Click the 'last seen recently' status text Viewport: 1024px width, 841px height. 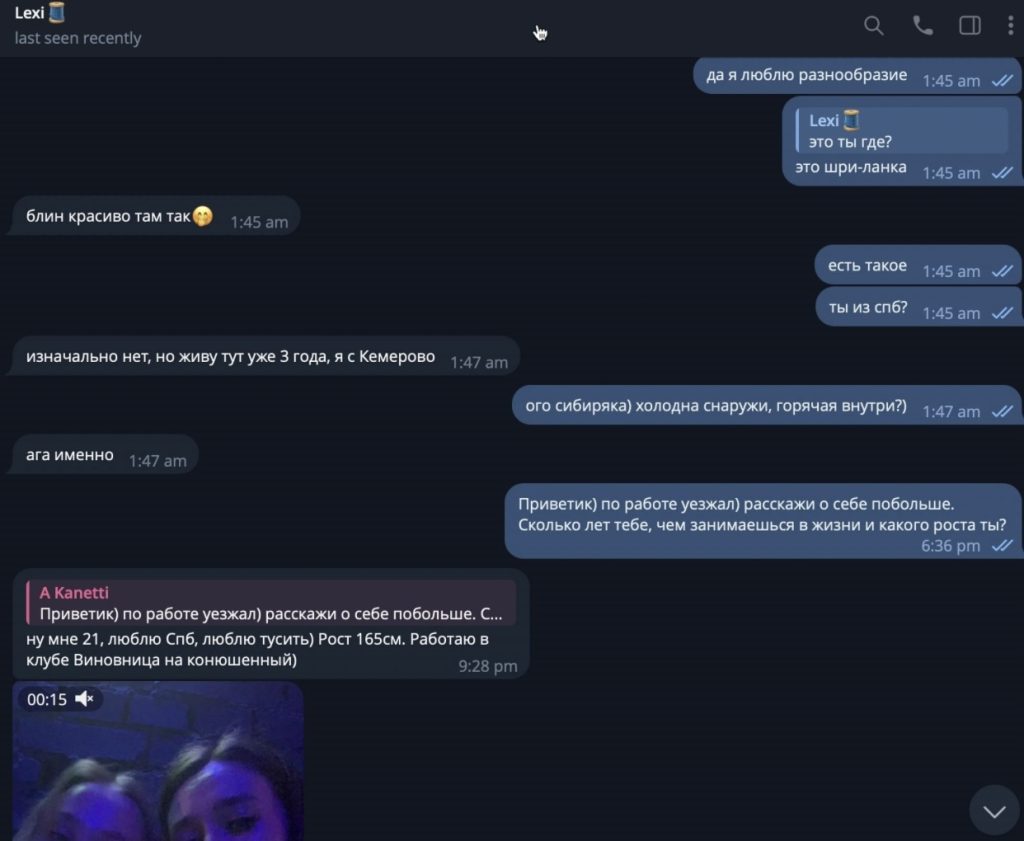(x=78, y=38)
